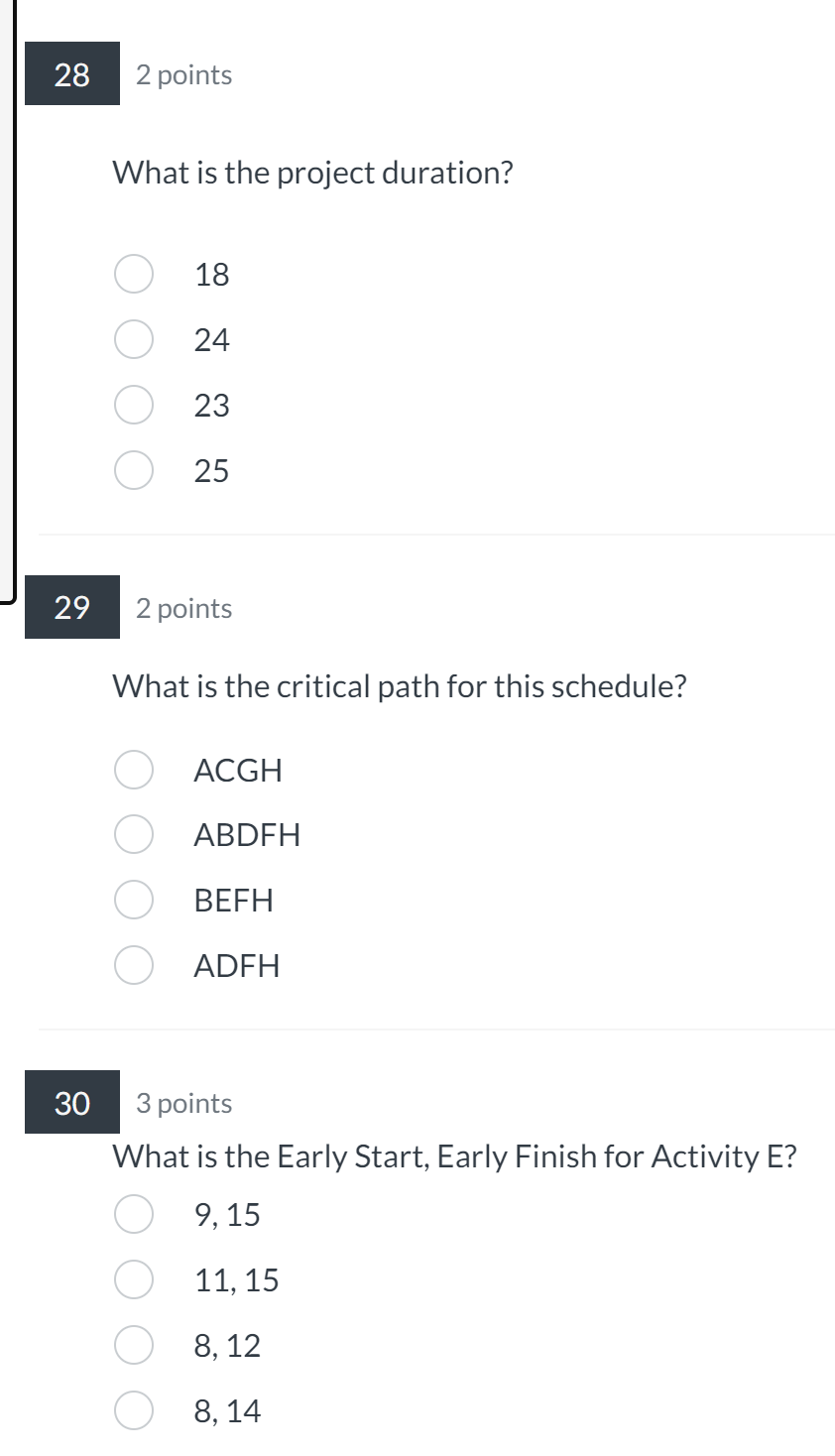Choose BEFH as the critical path answer
835x1456 pixels.
133,901
